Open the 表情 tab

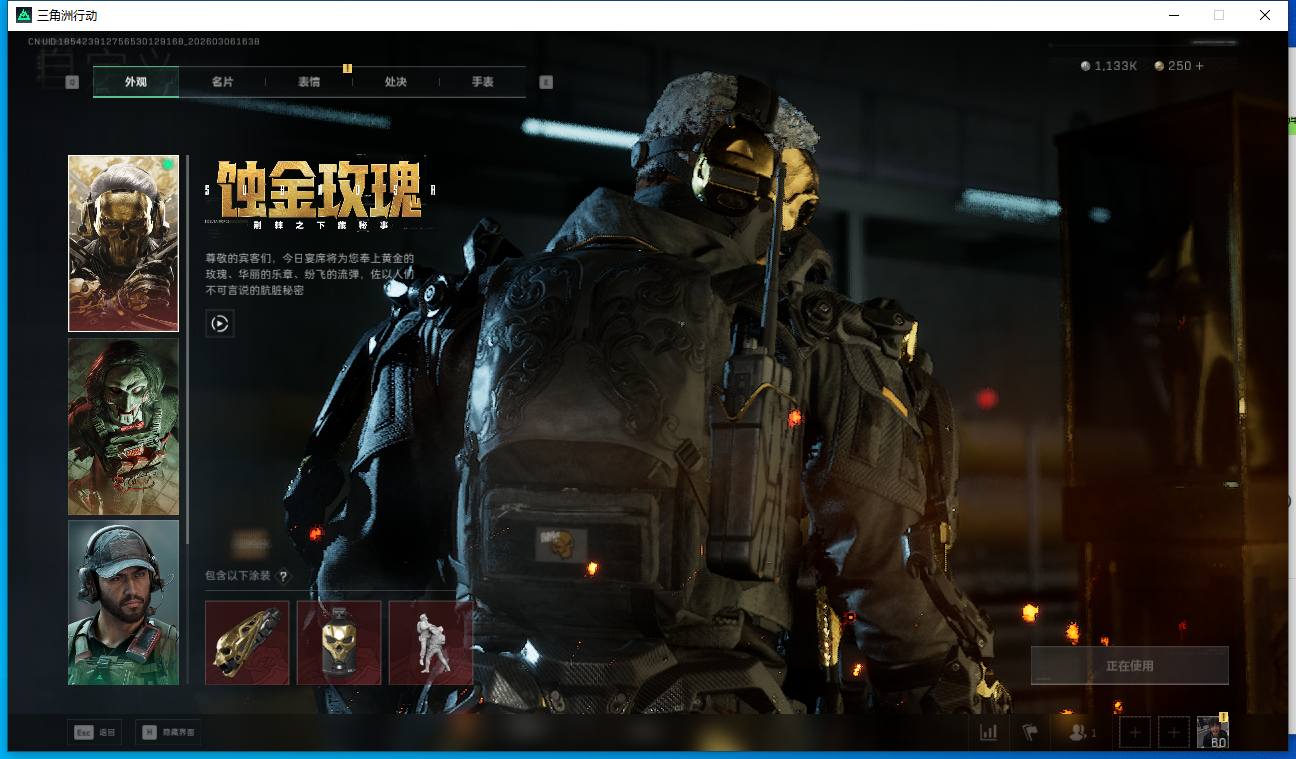(309, 82)
